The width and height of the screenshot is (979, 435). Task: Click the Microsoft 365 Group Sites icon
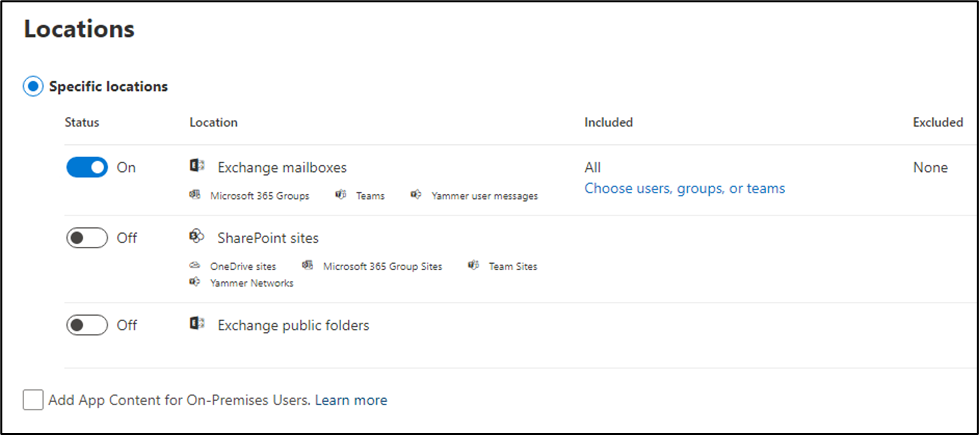307,265
